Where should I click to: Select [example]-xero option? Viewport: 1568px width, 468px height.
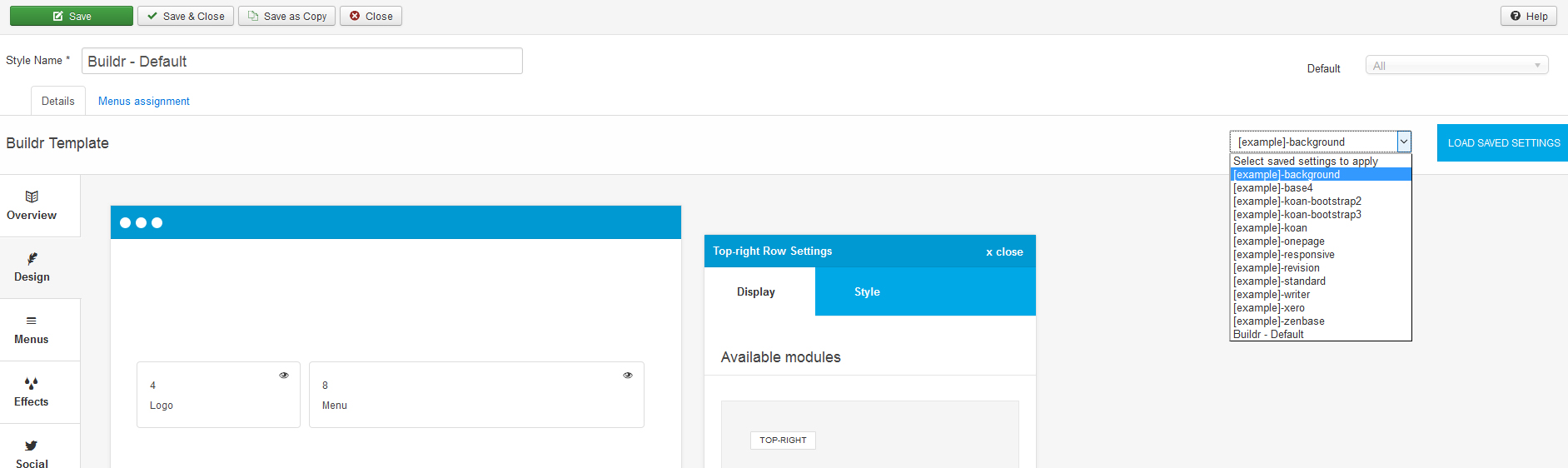(x=1321, y=308)
